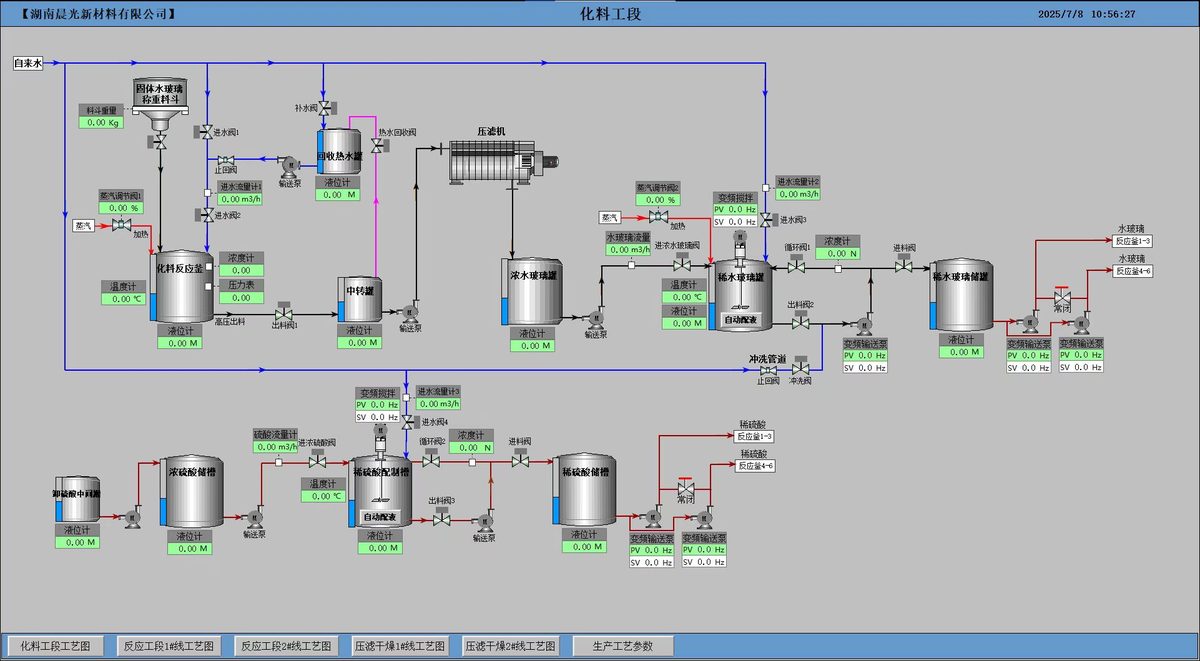Screen dimensions: 1200x661
Task: Click the 蒸汽调节阀2 heating valve
Action: [x=659, y=216]
